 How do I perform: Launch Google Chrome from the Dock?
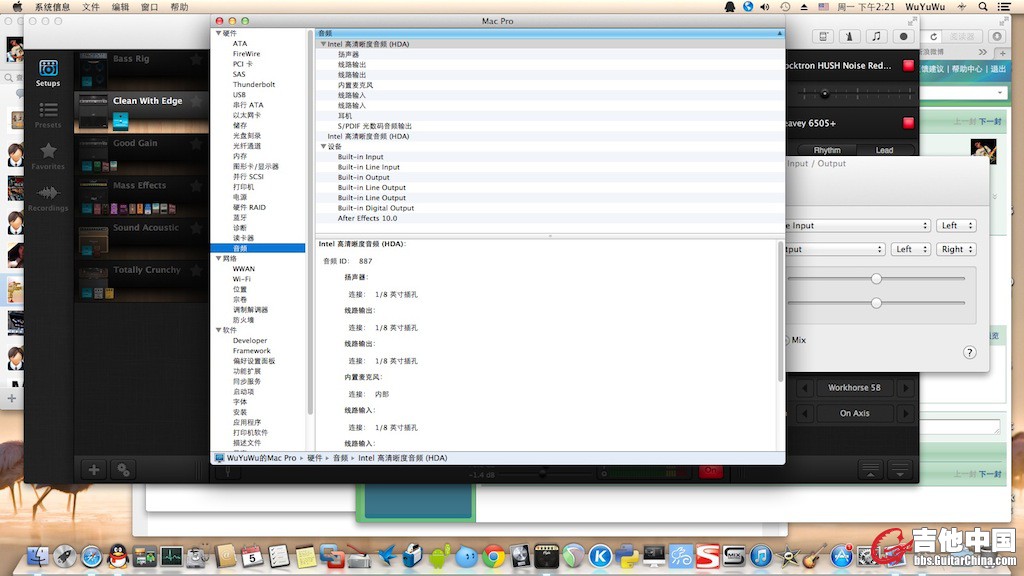pyautogui.click(x=494, y=556)
